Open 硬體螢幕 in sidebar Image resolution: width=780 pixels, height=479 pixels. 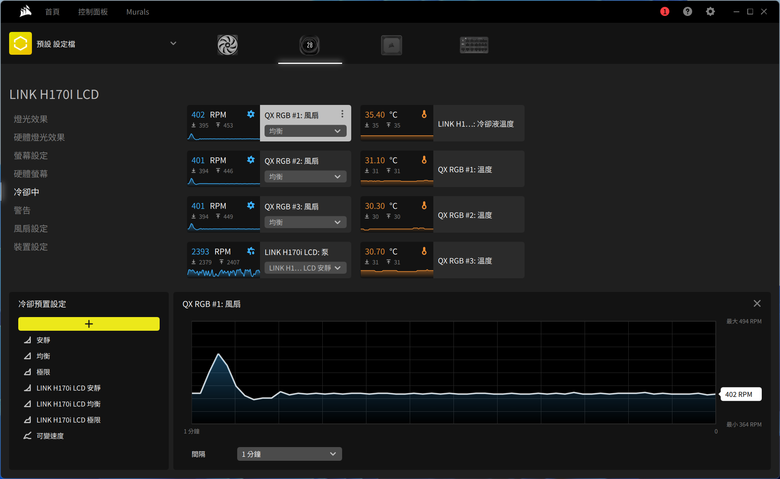coord(31,174)
